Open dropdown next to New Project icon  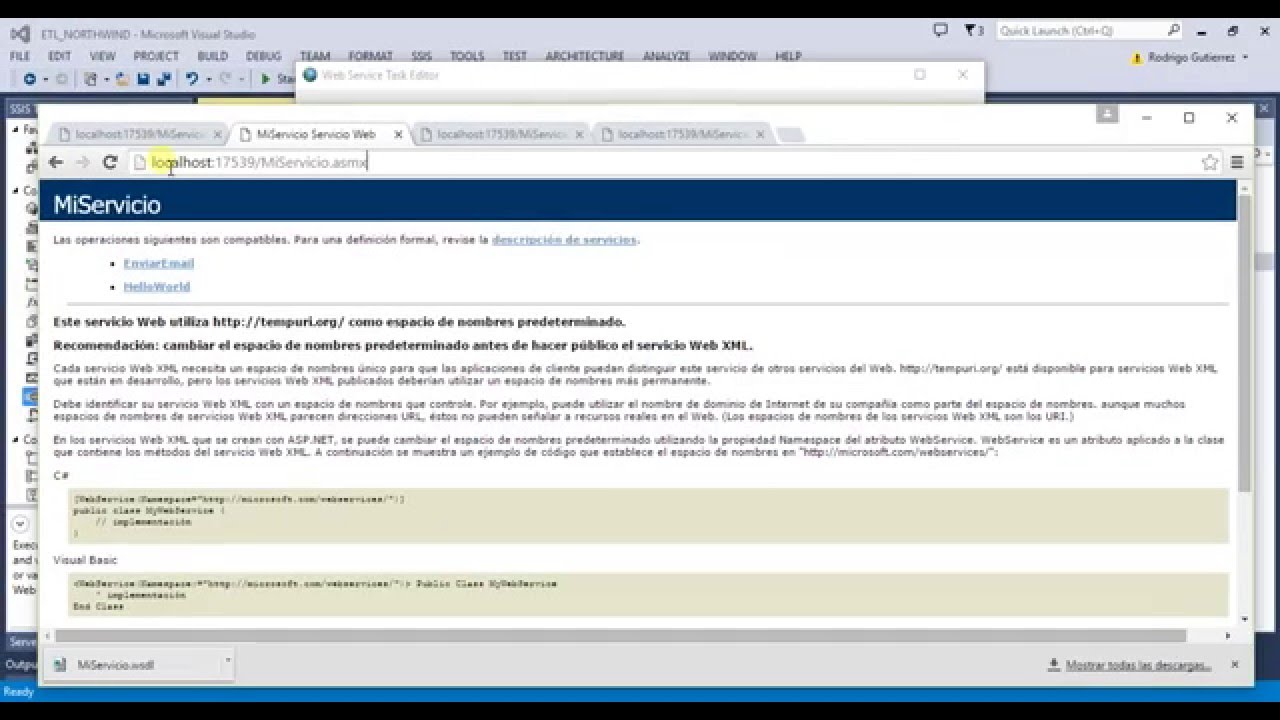[106, 79]
